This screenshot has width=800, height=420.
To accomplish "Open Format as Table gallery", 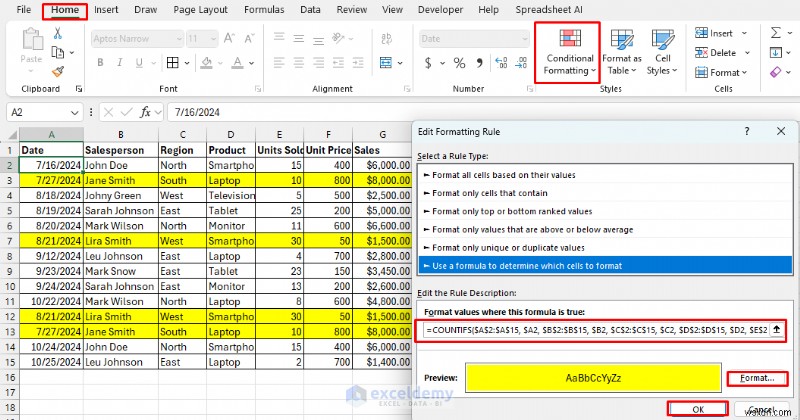I will [621, 52].
